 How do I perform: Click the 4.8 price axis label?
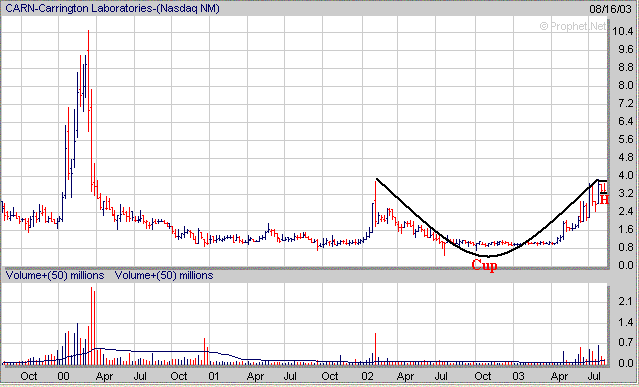pyautogui.click(x=626, y=157)
